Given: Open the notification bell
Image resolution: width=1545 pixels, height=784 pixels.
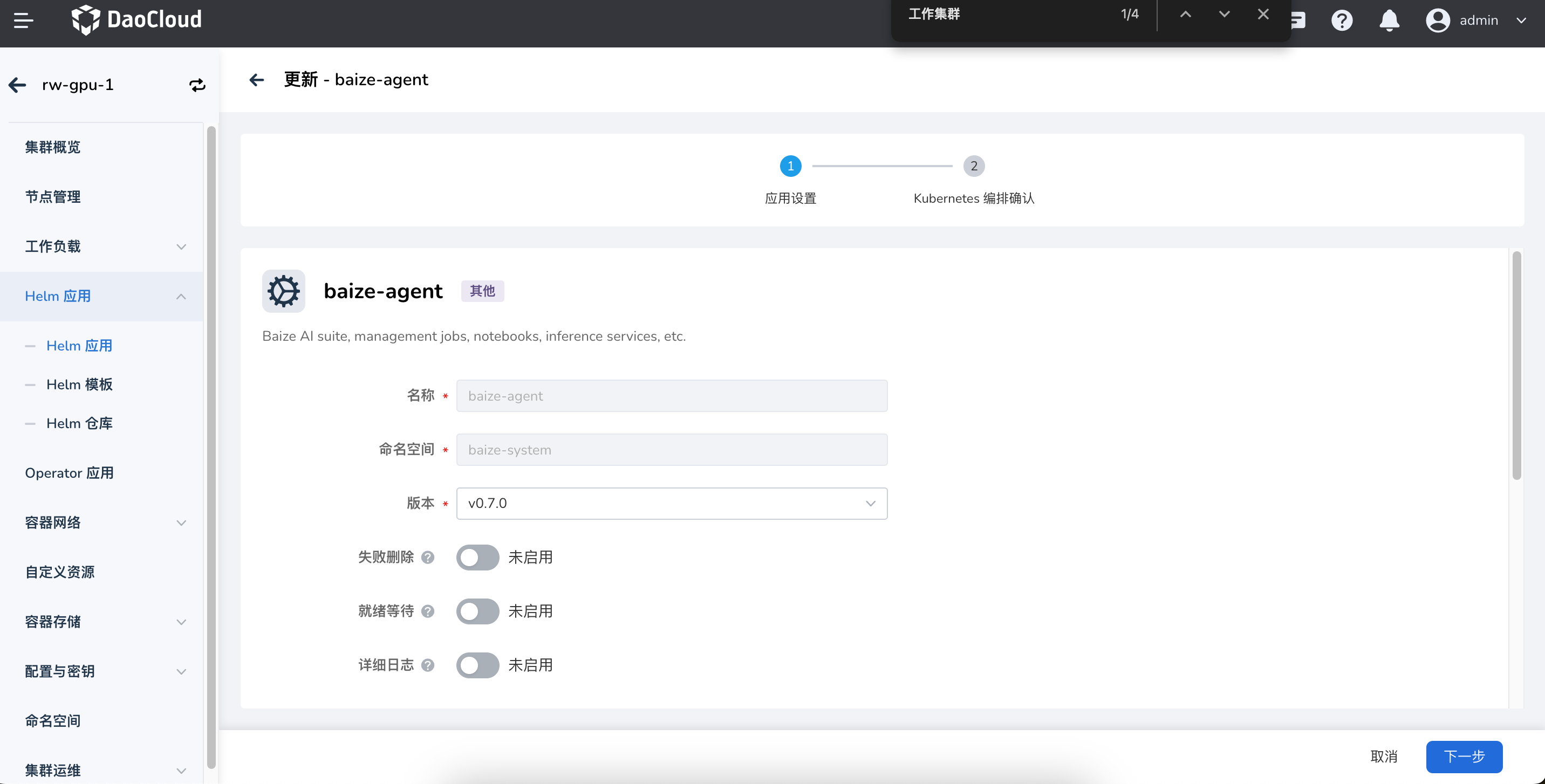Looking at the screenshot, I should (1389, 20).
